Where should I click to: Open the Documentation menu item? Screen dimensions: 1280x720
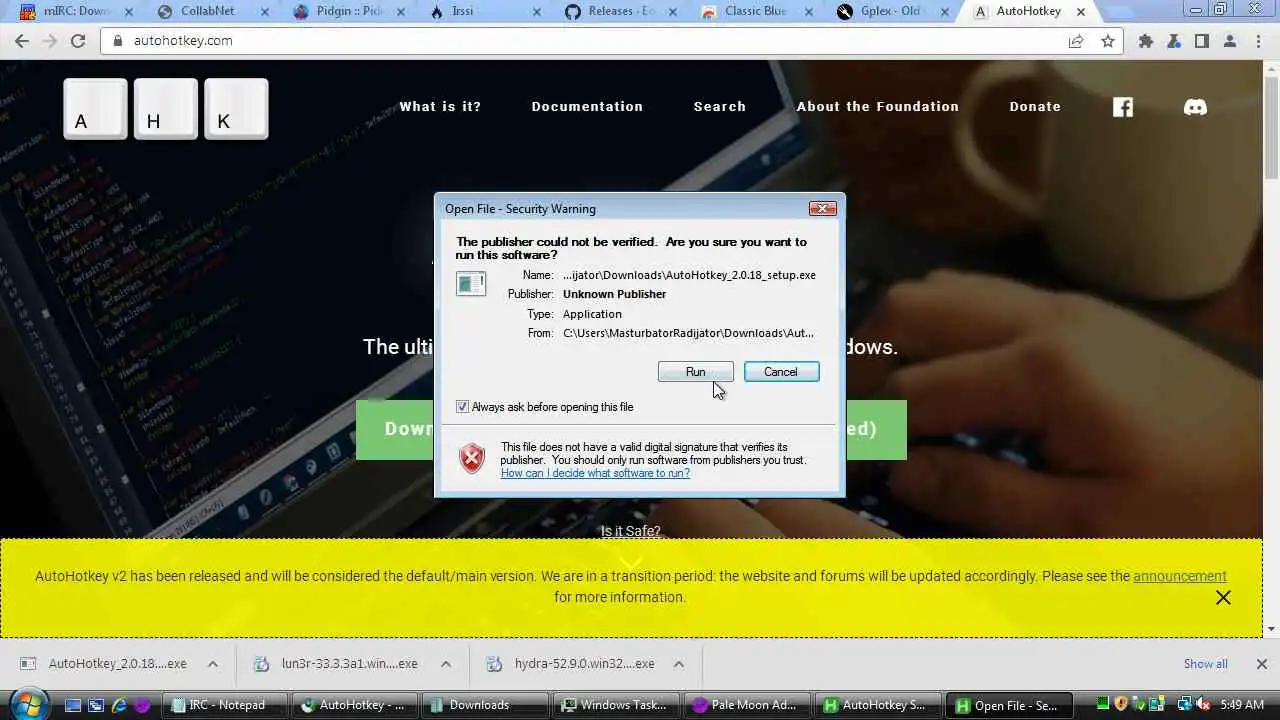coord(587,107)
